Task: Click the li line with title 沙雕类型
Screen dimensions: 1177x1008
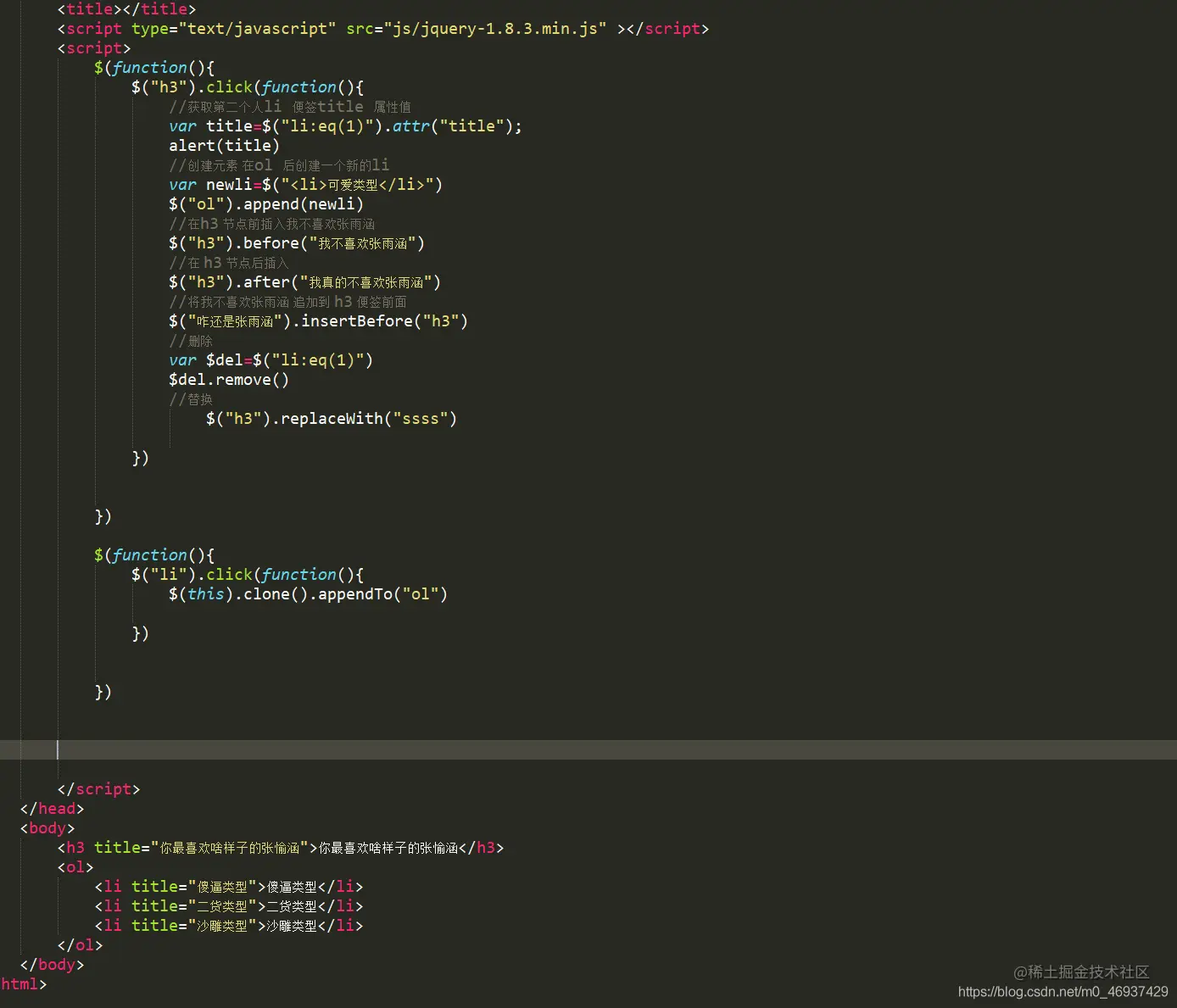Action: (229, 926)
